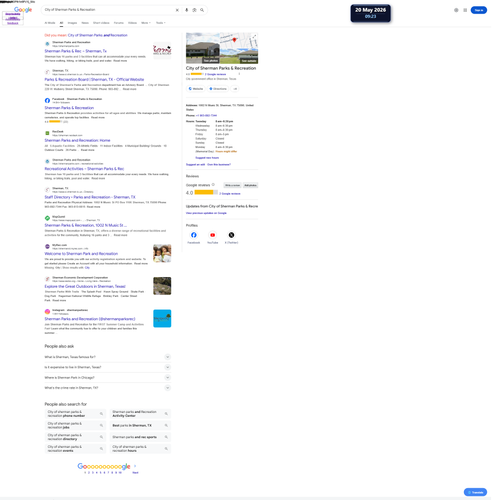Viewport: 494px width, 500px height.
Task: Click the Website button in knowledge panel
Action: click(197, 89)
